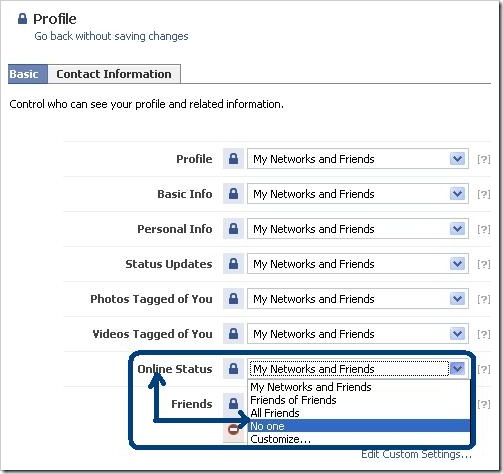Screen dimensions: 503x474
Task: Choose 'Customize...' option
Action: [x=359, y=439]
